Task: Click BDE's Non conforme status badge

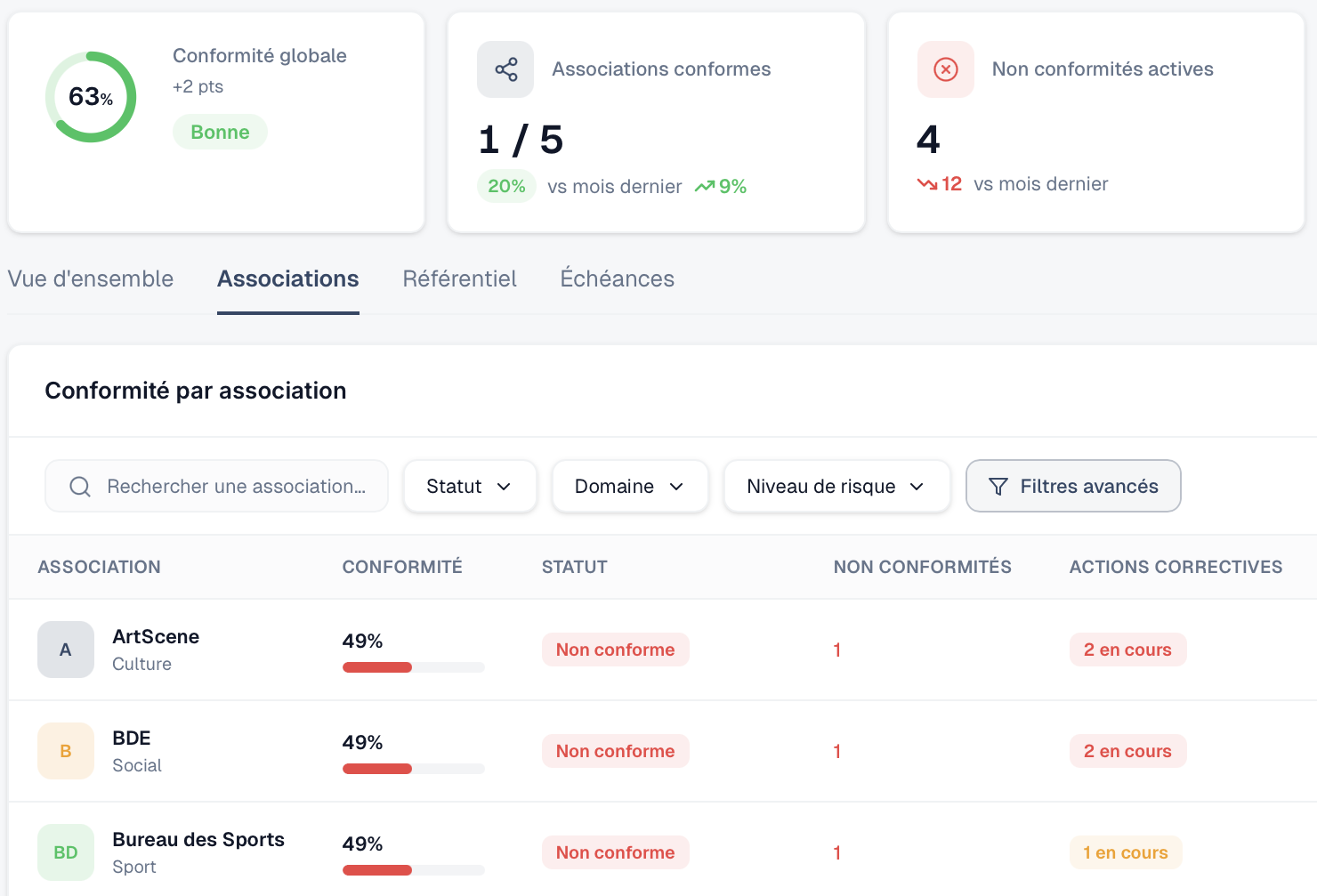Action: [616, 751]
